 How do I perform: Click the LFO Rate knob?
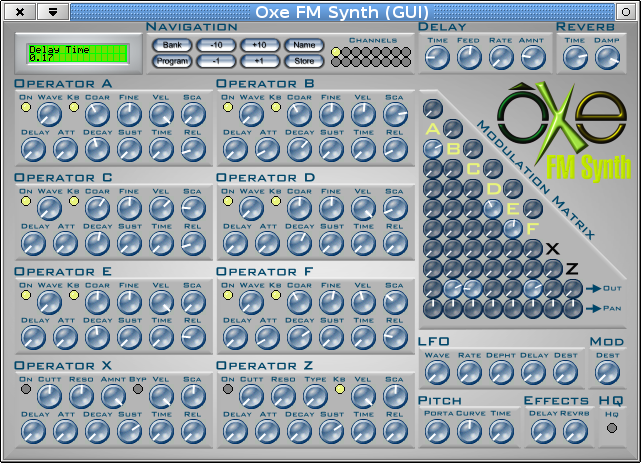469,373
